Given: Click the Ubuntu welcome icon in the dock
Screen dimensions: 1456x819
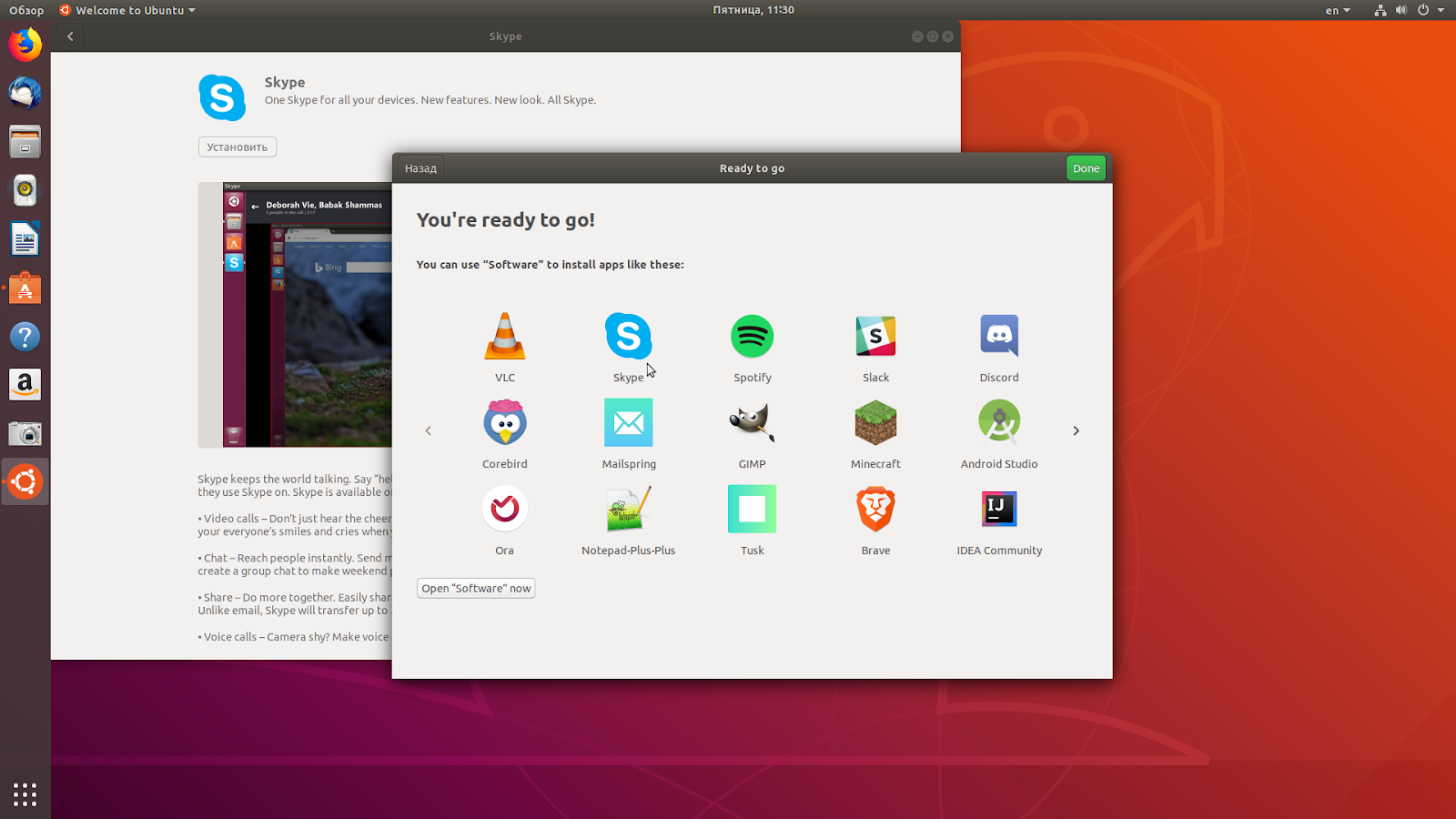Looking at the screenshot, I should [25, 482].
